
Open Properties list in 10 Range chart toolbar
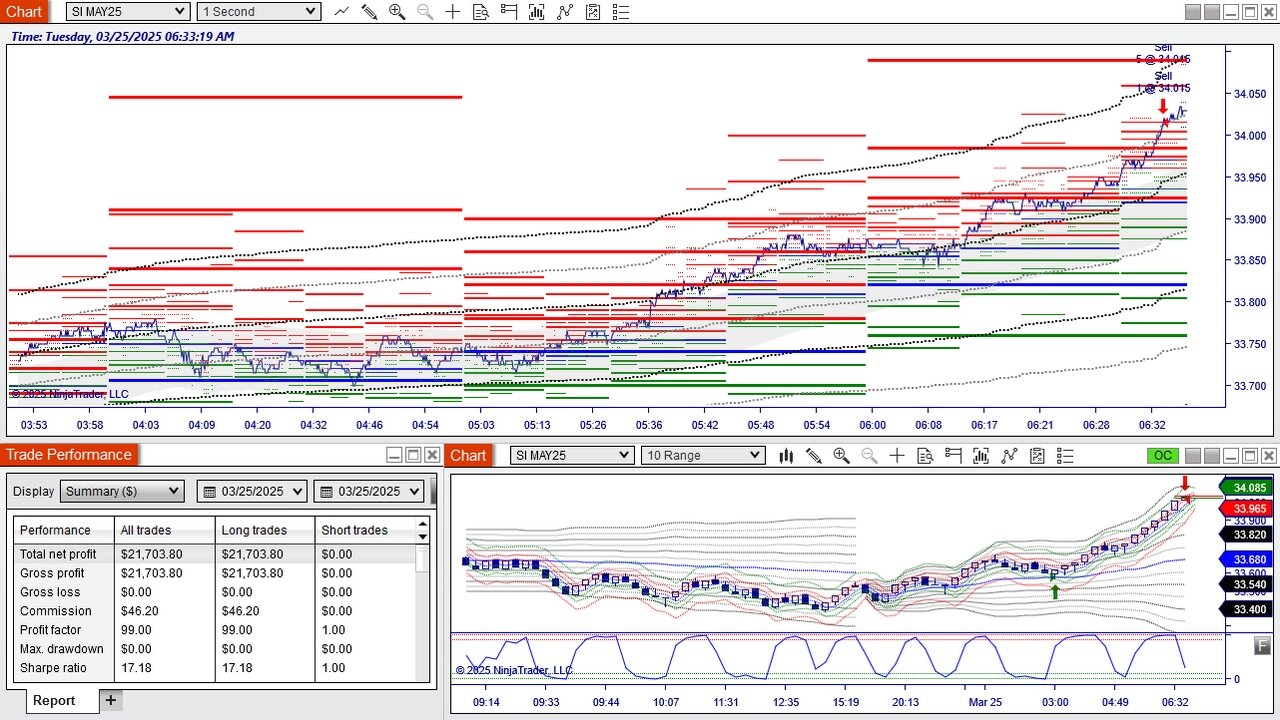1065,456
